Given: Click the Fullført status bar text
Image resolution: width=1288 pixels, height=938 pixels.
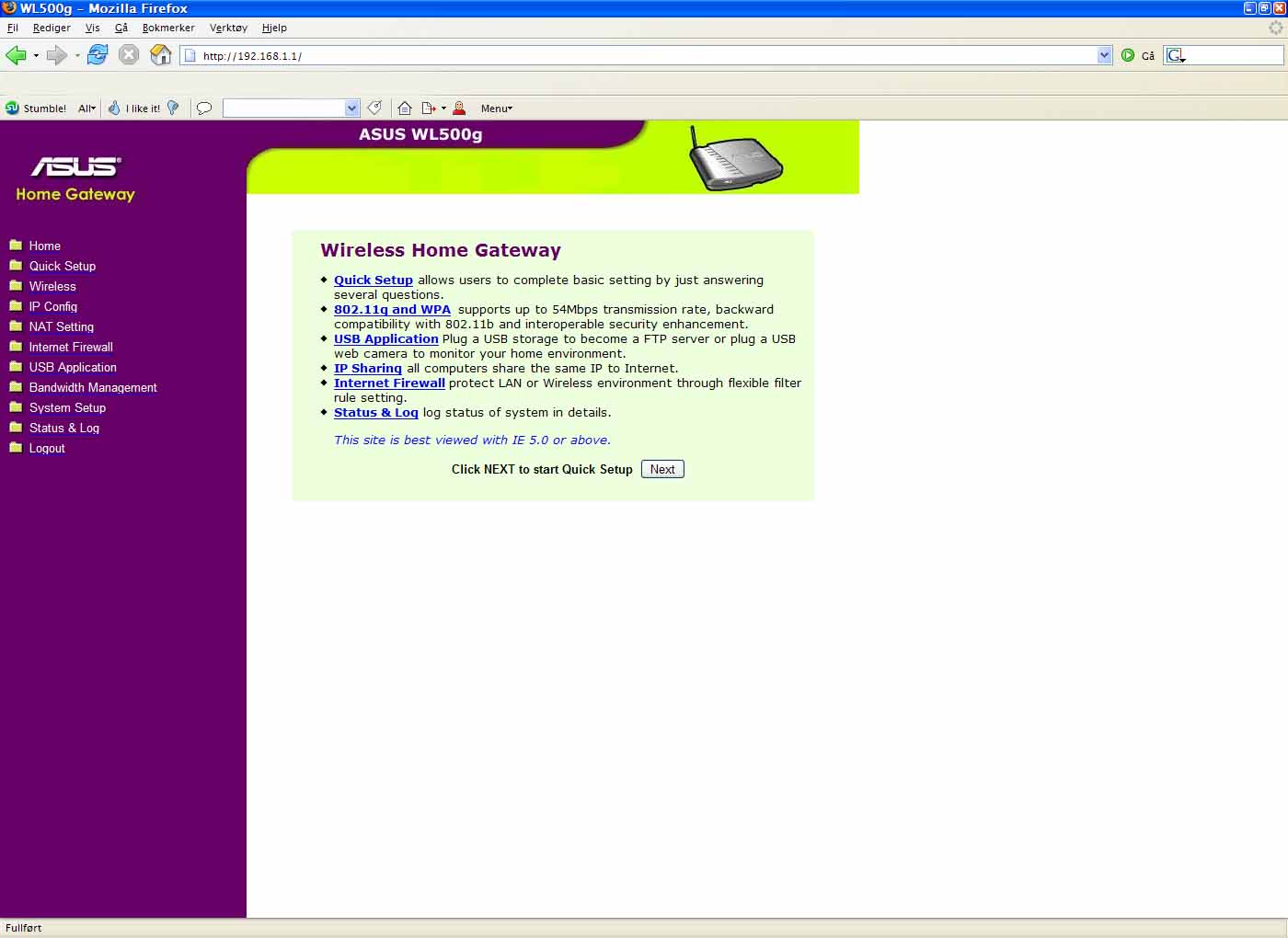Looking at the screenshot, I should [24, 928].
